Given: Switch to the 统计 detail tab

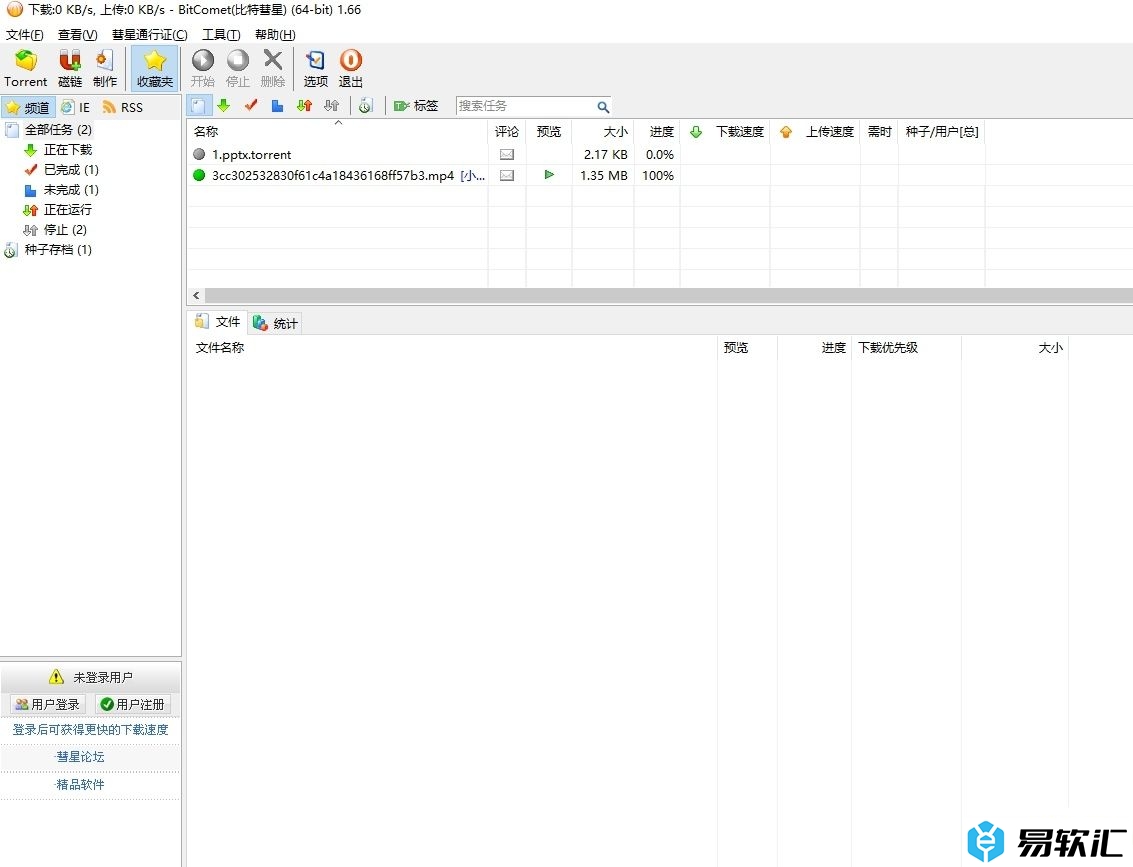Looking at the screenshot, I should click(x=275, y=324).
